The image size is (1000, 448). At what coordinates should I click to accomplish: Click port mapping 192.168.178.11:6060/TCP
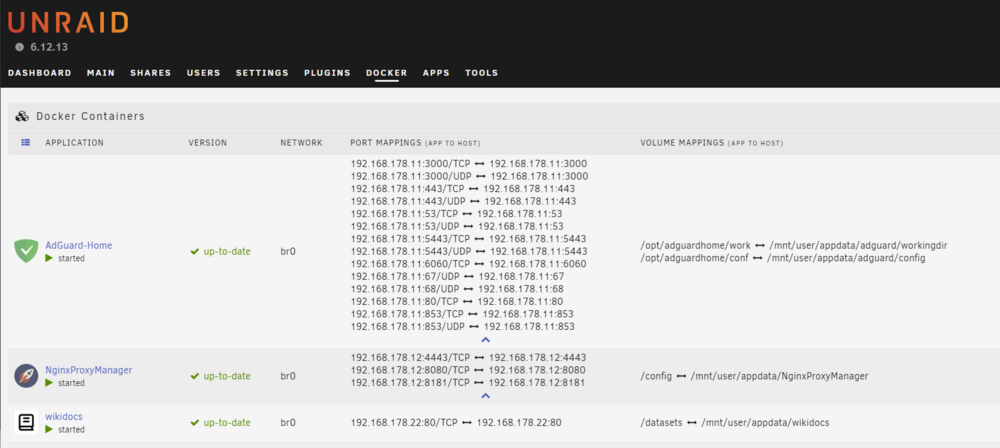(x=468, y=264)
